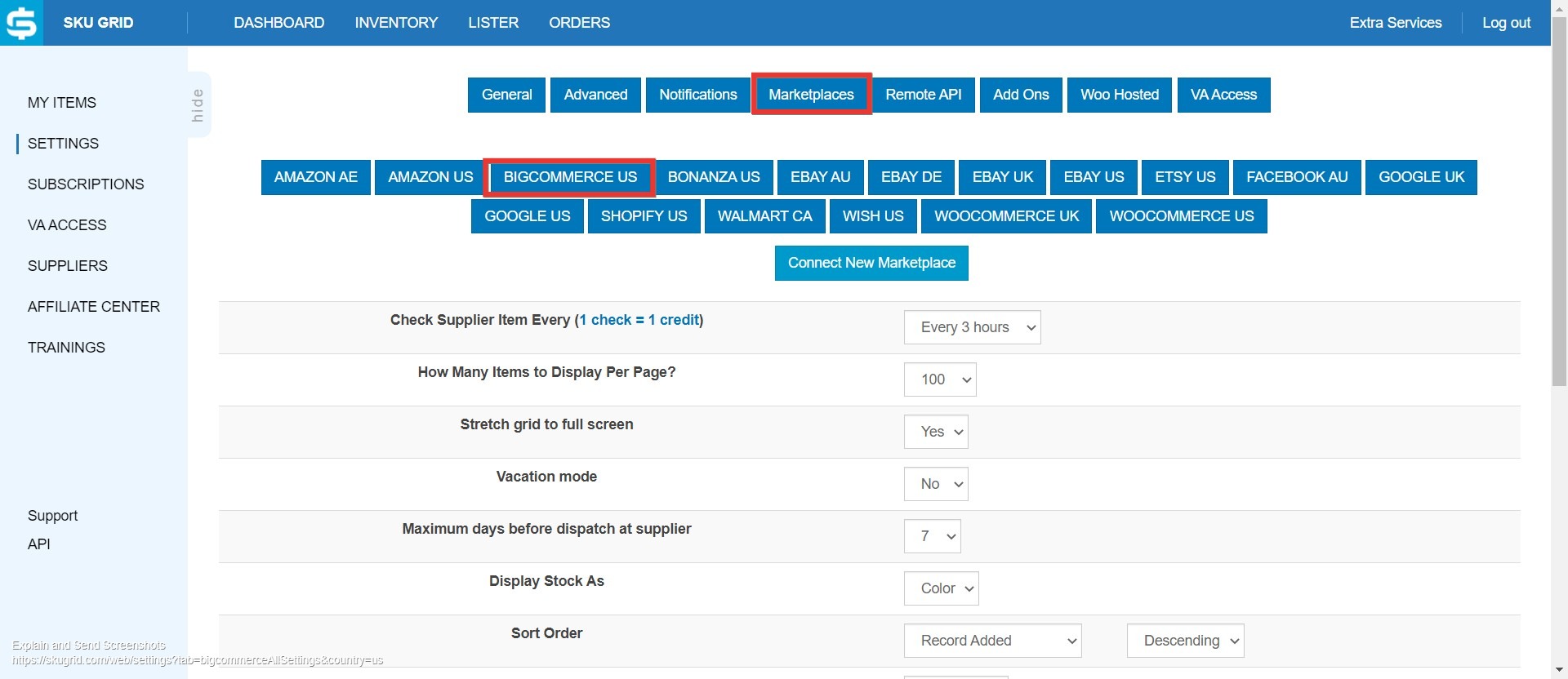Screen dimensions: 1568x679
Task: Open Suppliers page
Action: [x=68, y=266]
